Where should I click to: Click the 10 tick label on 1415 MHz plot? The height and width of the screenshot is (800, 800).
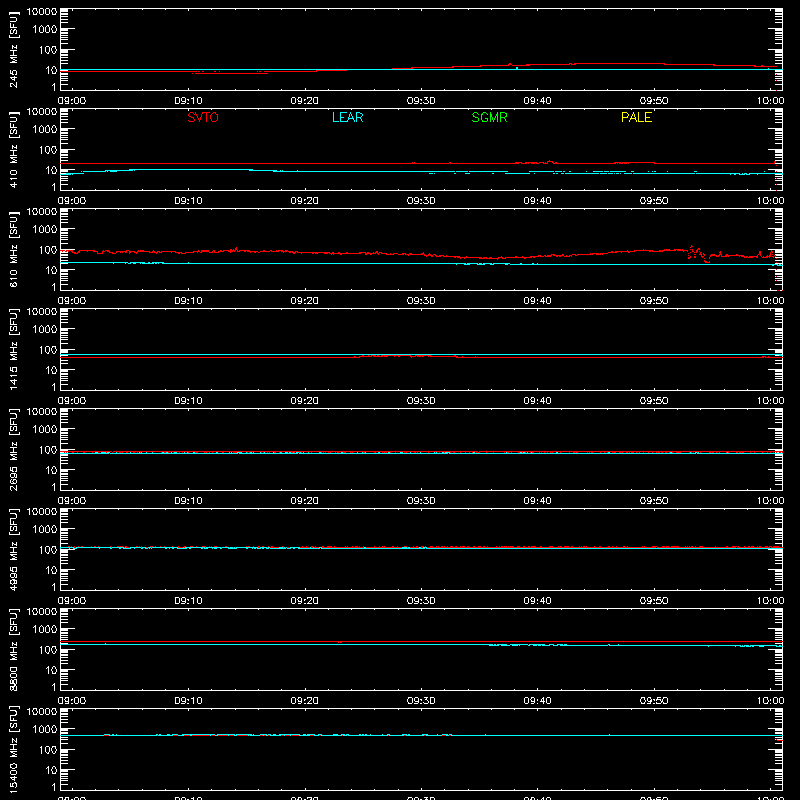(51, 370)
